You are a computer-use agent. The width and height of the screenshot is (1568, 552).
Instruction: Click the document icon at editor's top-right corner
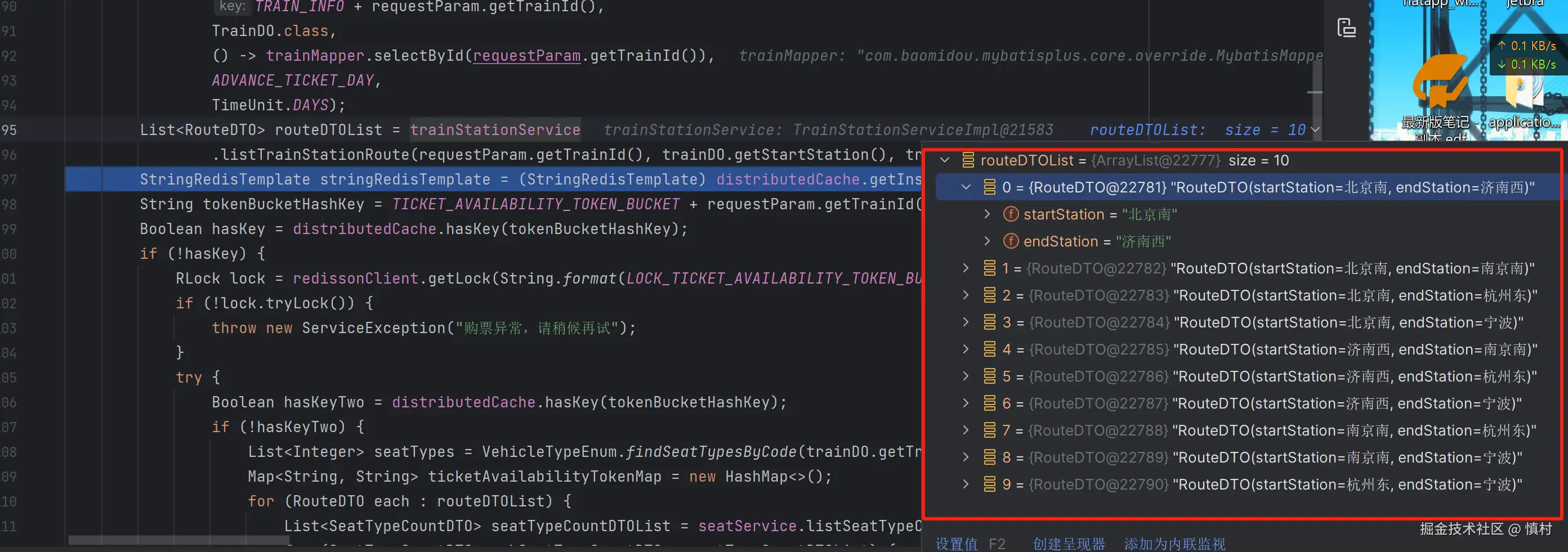(x=1346, y=28)
